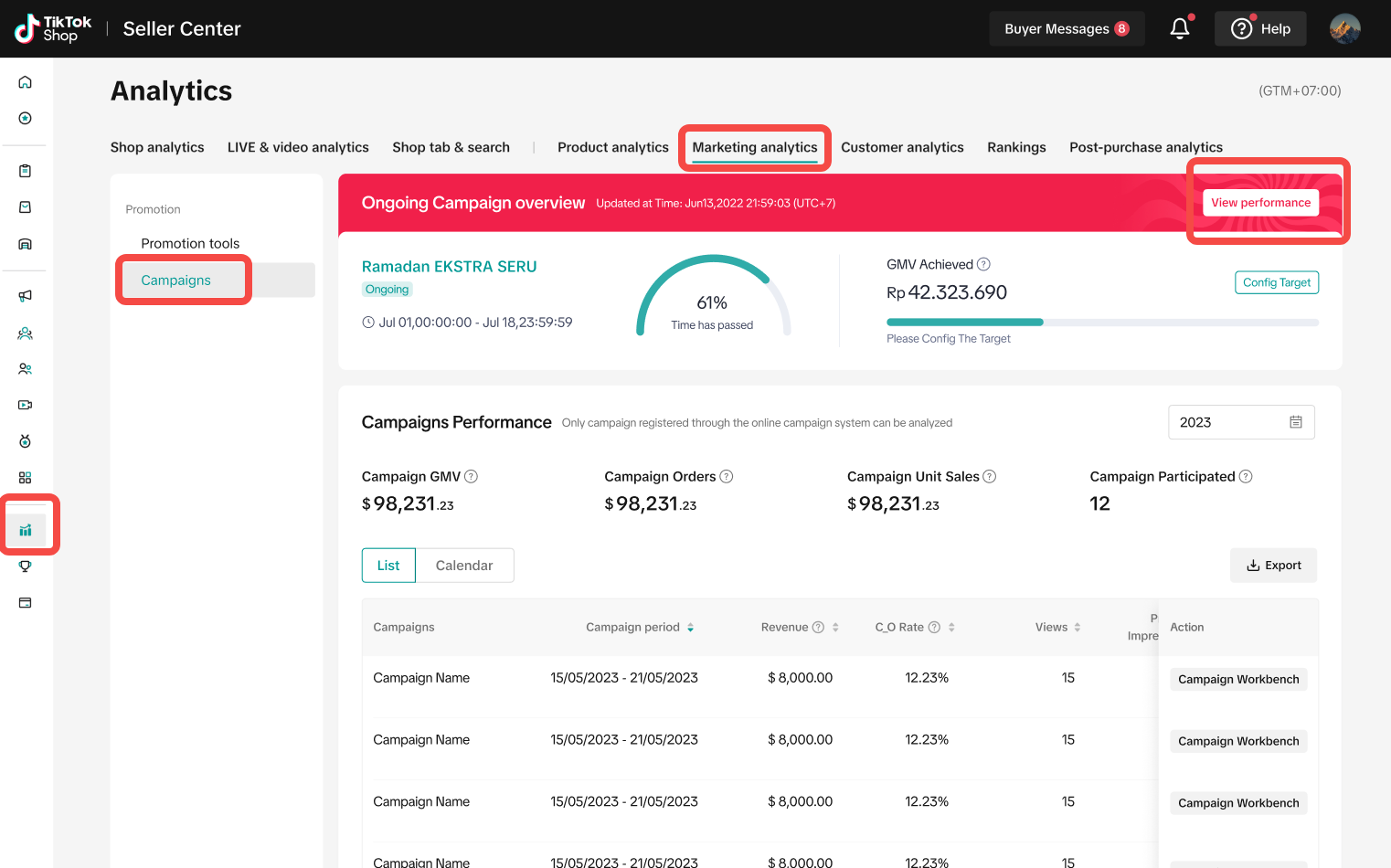Open the user profile avatar
This screenshot has height=868, width=1391.
pyautogui.click(x=1344, y=29)
